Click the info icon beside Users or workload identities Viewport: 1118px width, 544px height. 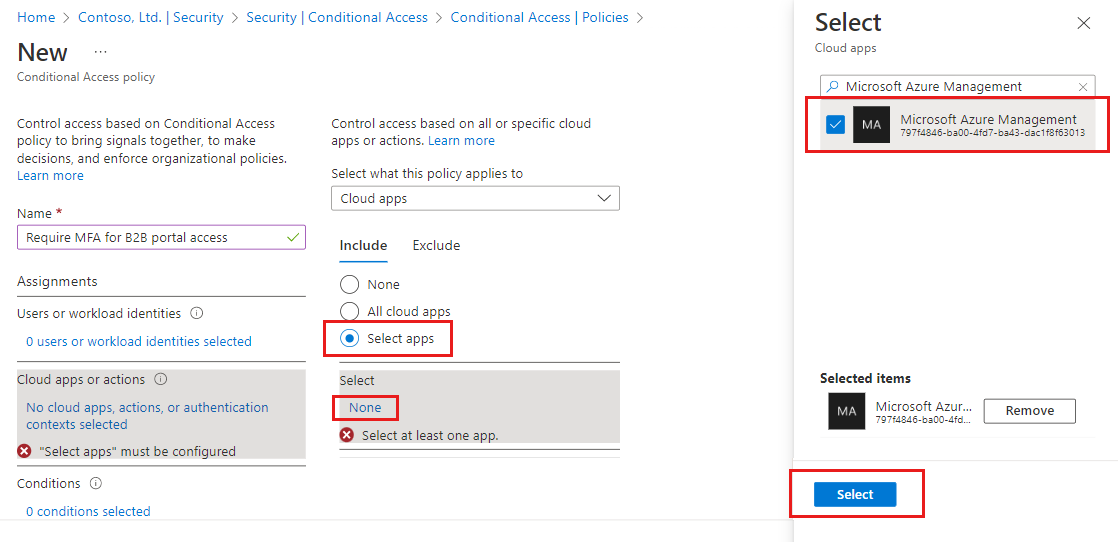(x=198, y=313)
